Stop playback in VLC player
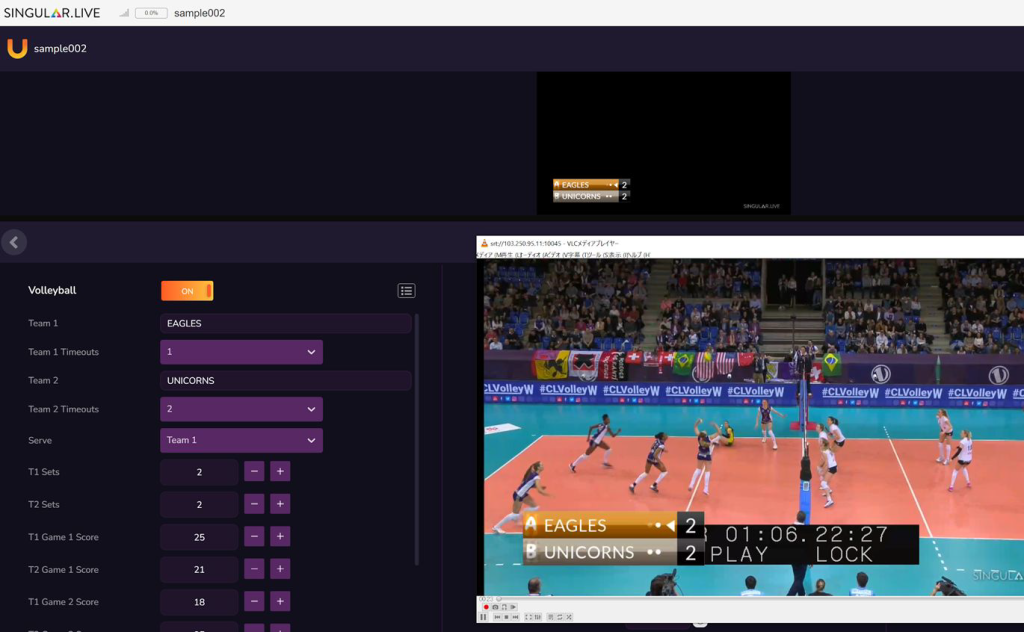The image size is (1024, 632). (506, 617)
